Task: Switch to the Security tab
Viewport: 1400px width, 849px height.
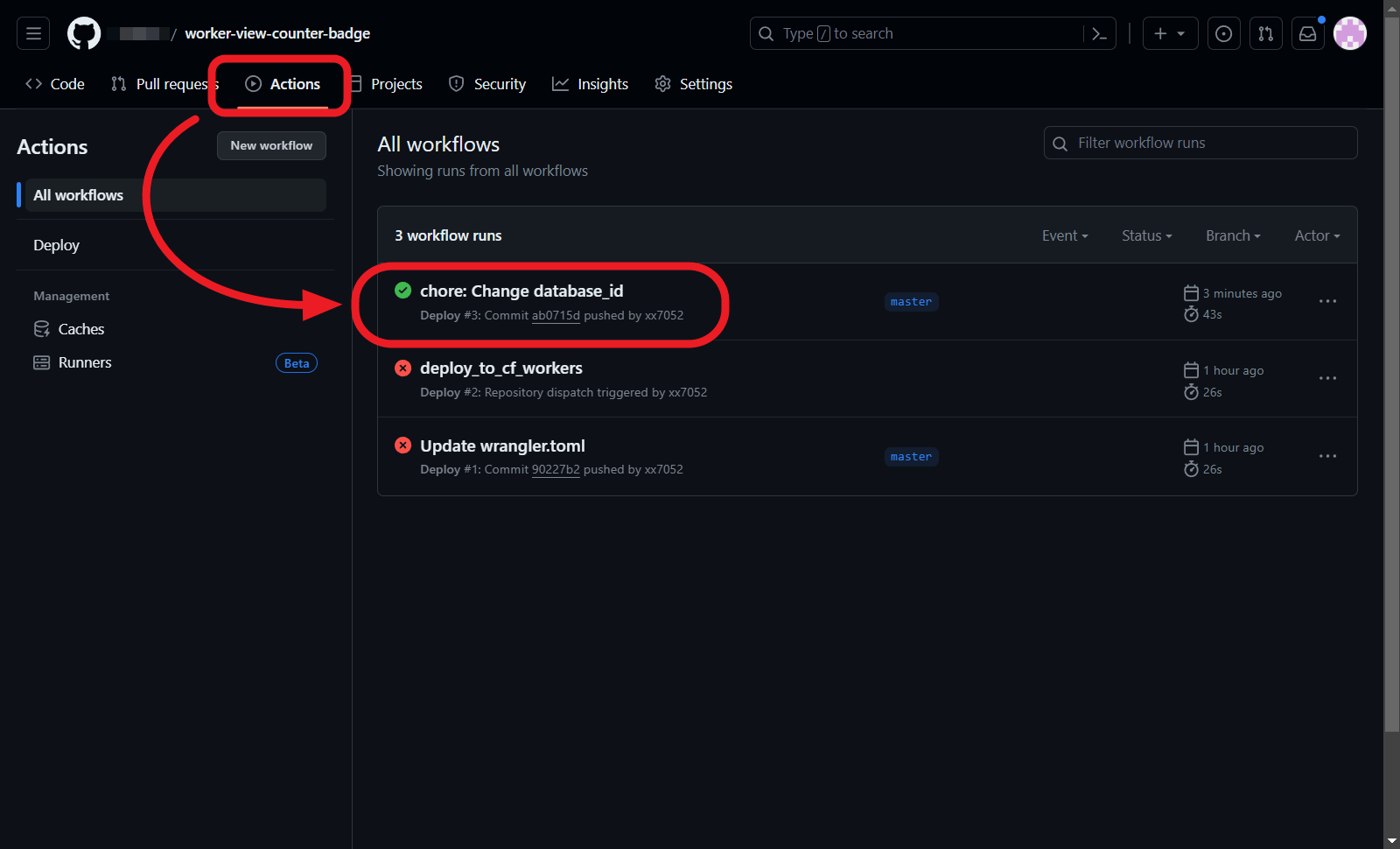Action: pos(487,84)
